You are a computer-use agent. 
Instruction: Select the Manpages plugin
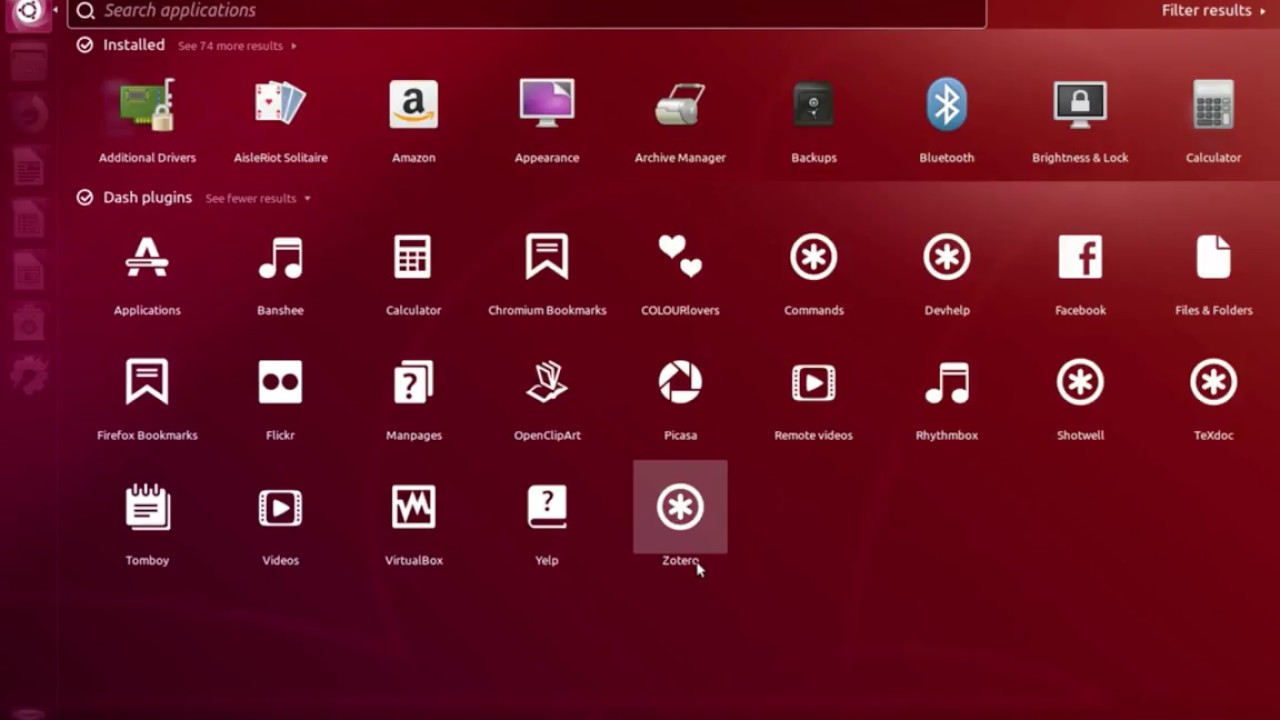(x=413, y=382)
